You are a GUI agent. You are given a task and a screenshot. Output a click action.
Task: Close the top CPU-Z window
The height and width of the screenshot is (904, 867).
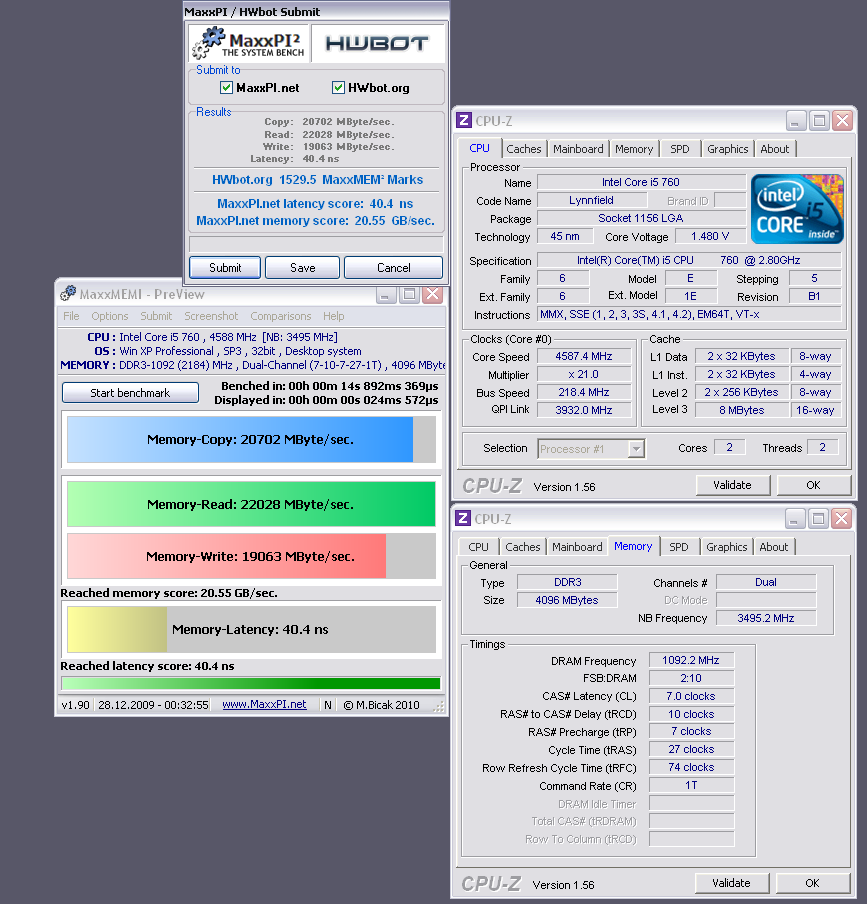click(842, 120)
